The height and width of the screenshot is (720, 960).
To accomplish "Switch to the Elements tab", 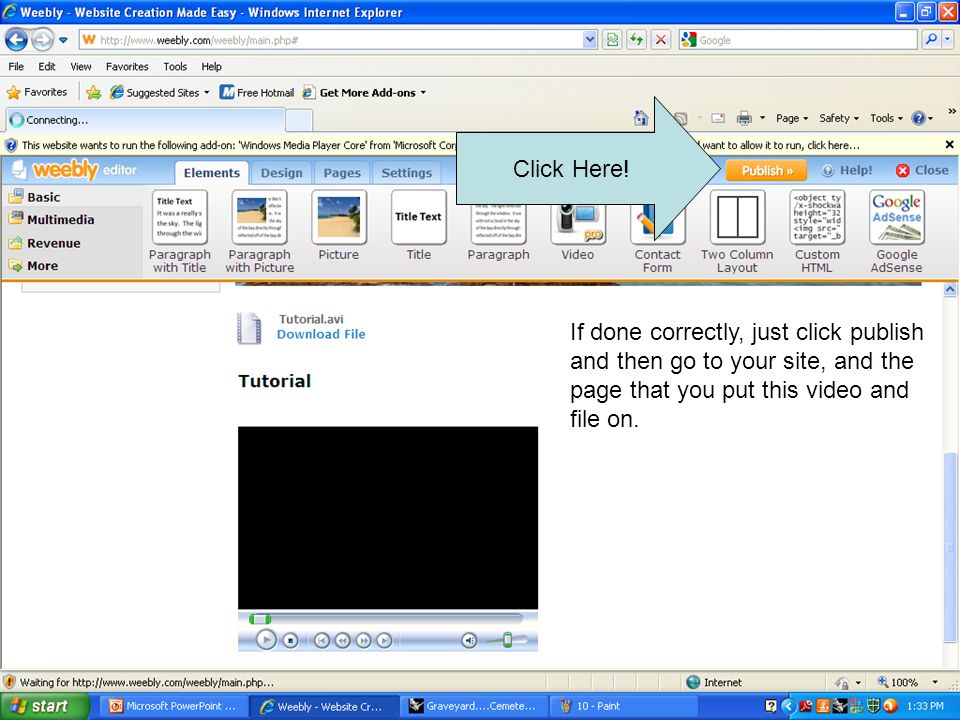I will (211, 173).
